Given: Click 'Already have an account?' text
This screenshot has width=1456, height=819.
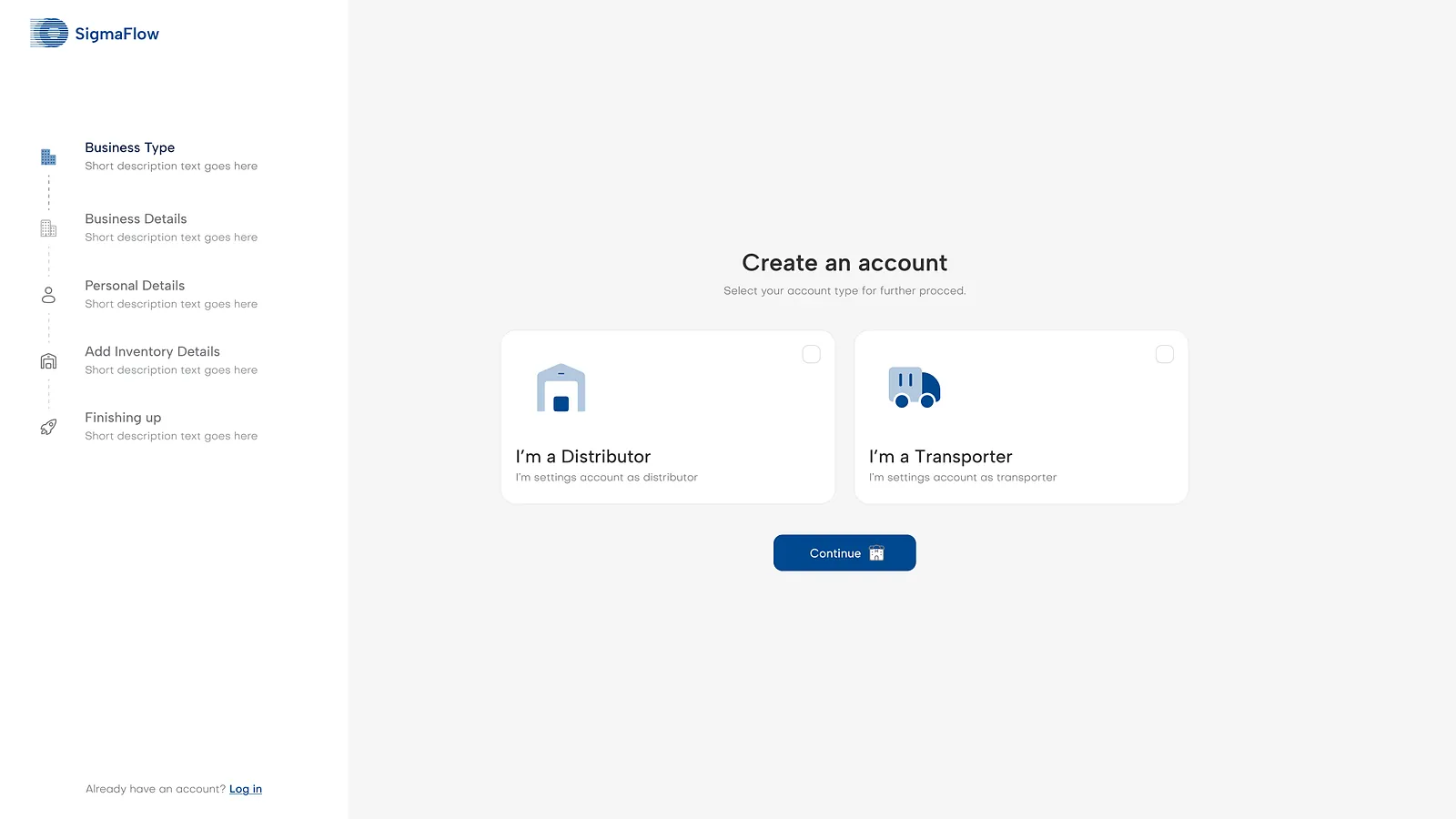Looking at the screenshot, I should 156,789.
